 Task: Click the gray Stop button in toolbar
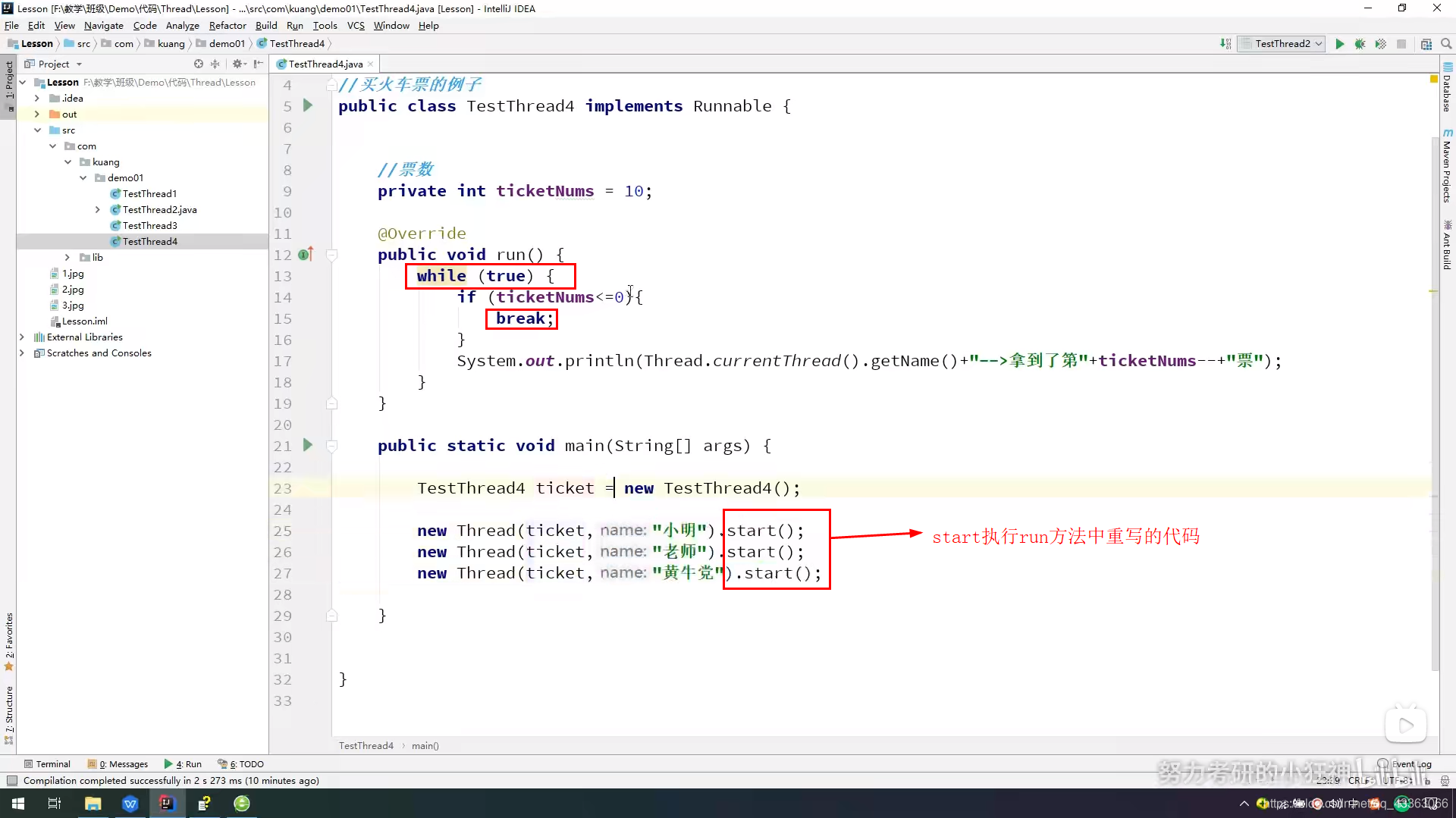pyautogui.click(x=1401, y=44)
